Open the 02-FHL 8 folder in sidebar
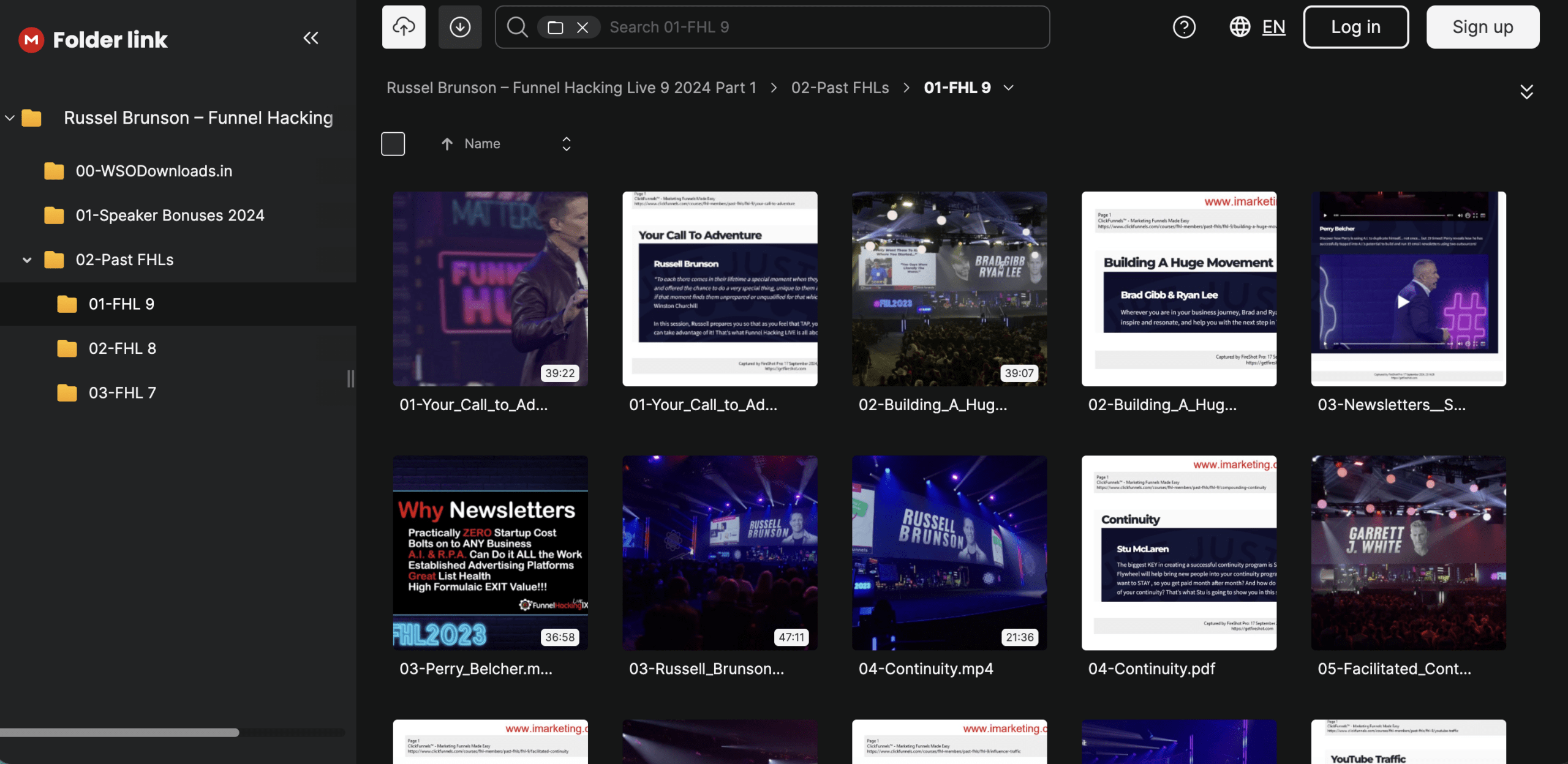 pos(122,348)
